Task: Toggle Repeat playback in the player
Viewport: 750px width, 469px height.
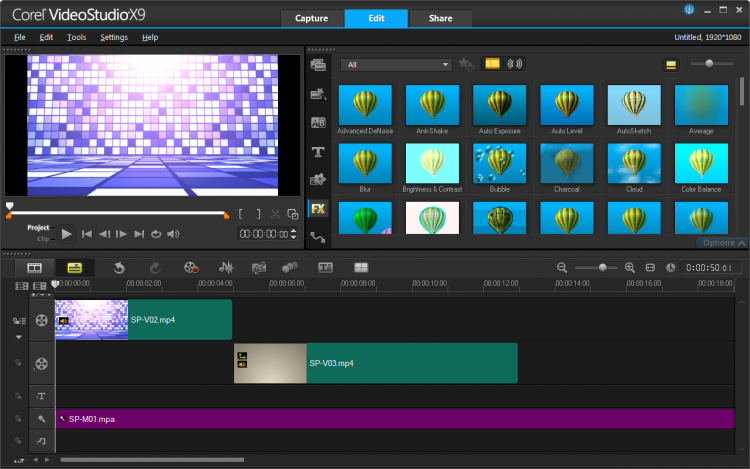Action: 156,234
